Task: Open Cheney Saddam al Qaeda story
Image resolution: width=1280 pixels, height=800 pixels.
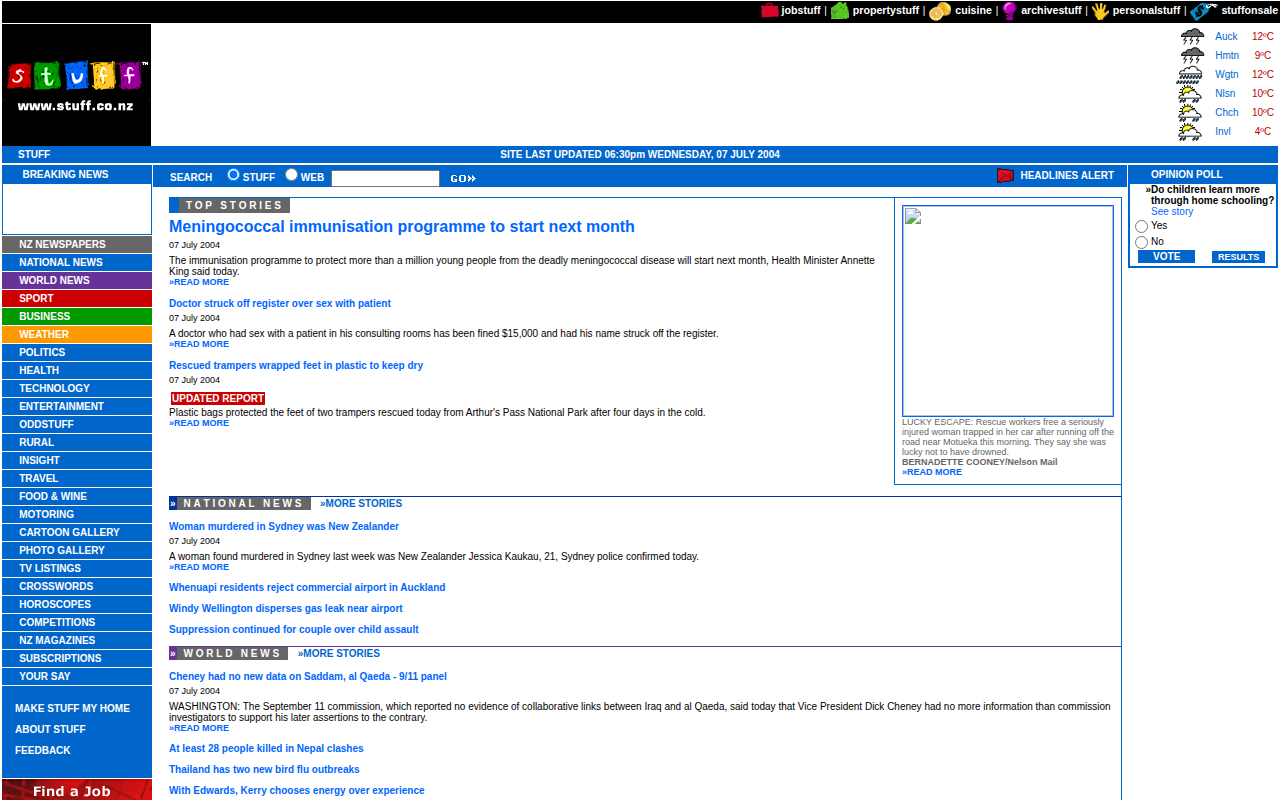Action: click(x=308, y=677)
